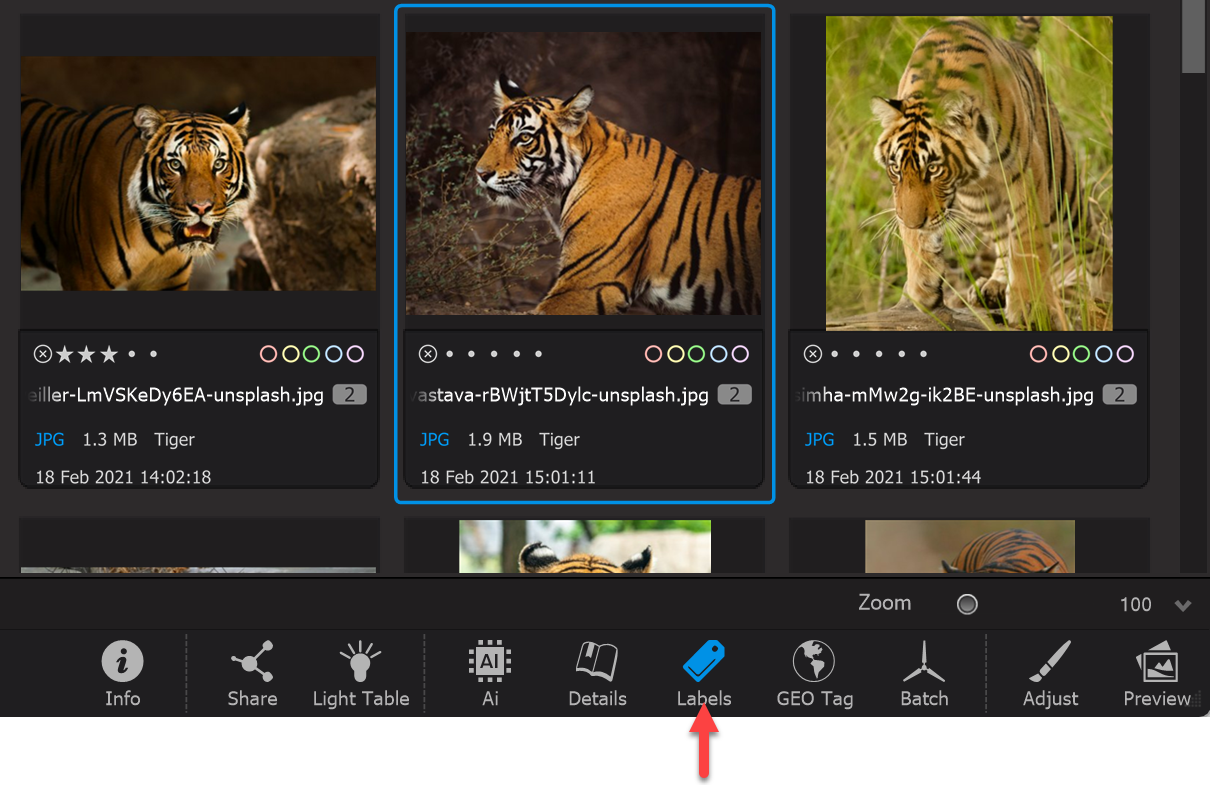Toggle green label on vastava-rBWjtT5Dylc photo
The height and width of the screenshot is (785, 1210).
coord(696,354)
